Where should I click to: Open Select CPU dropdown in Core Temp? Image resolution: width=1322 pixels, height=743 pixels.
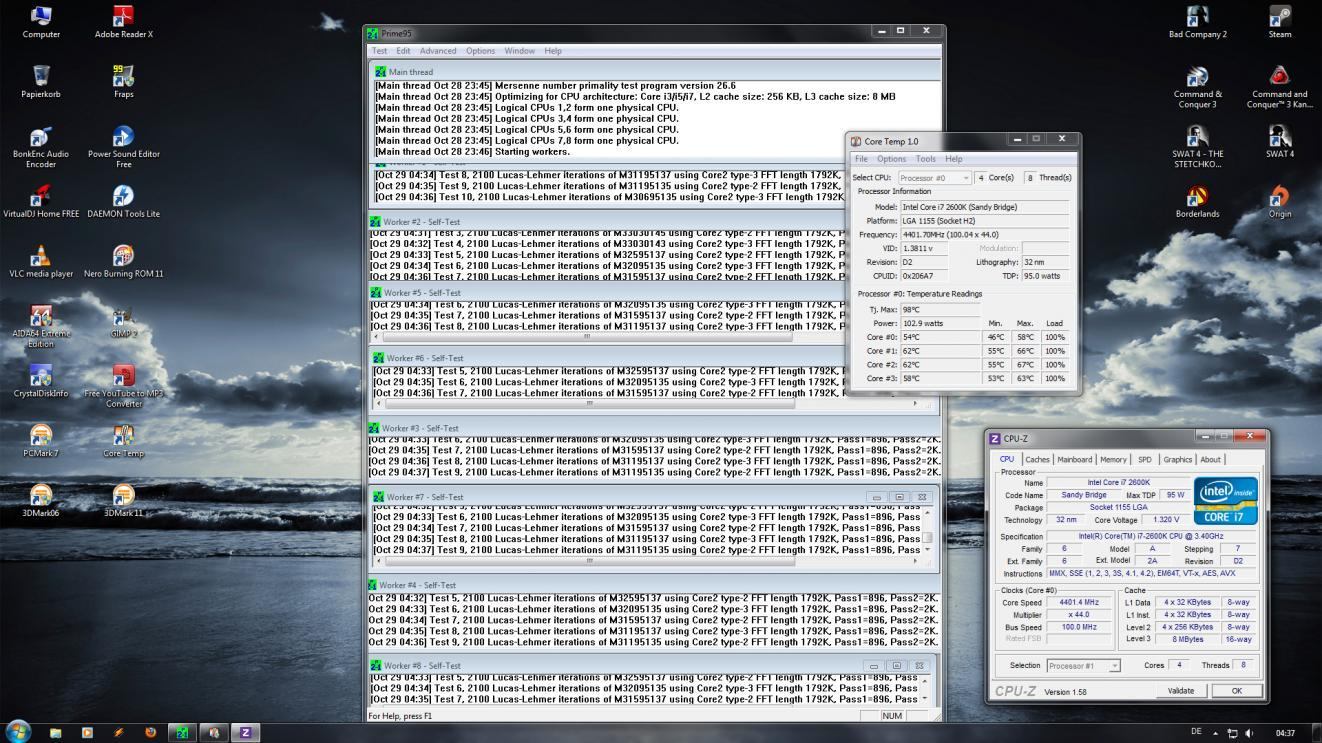(934, 178)
